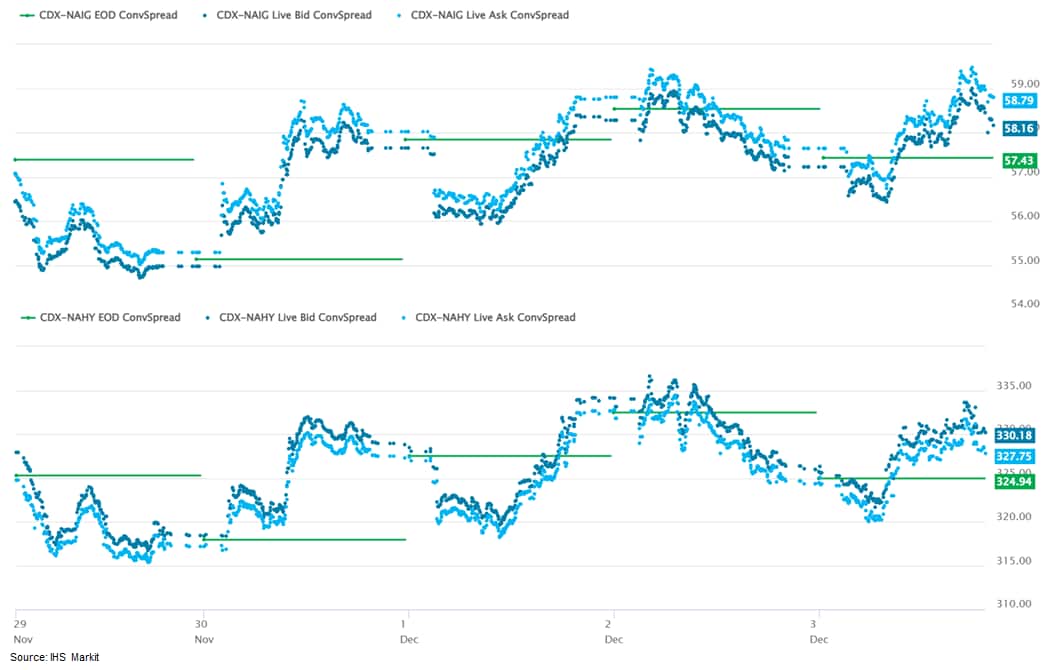This screenshot has width=1051, height=670.
Task: Click the 2 Dec date axis label
Action: coord(614,630)
